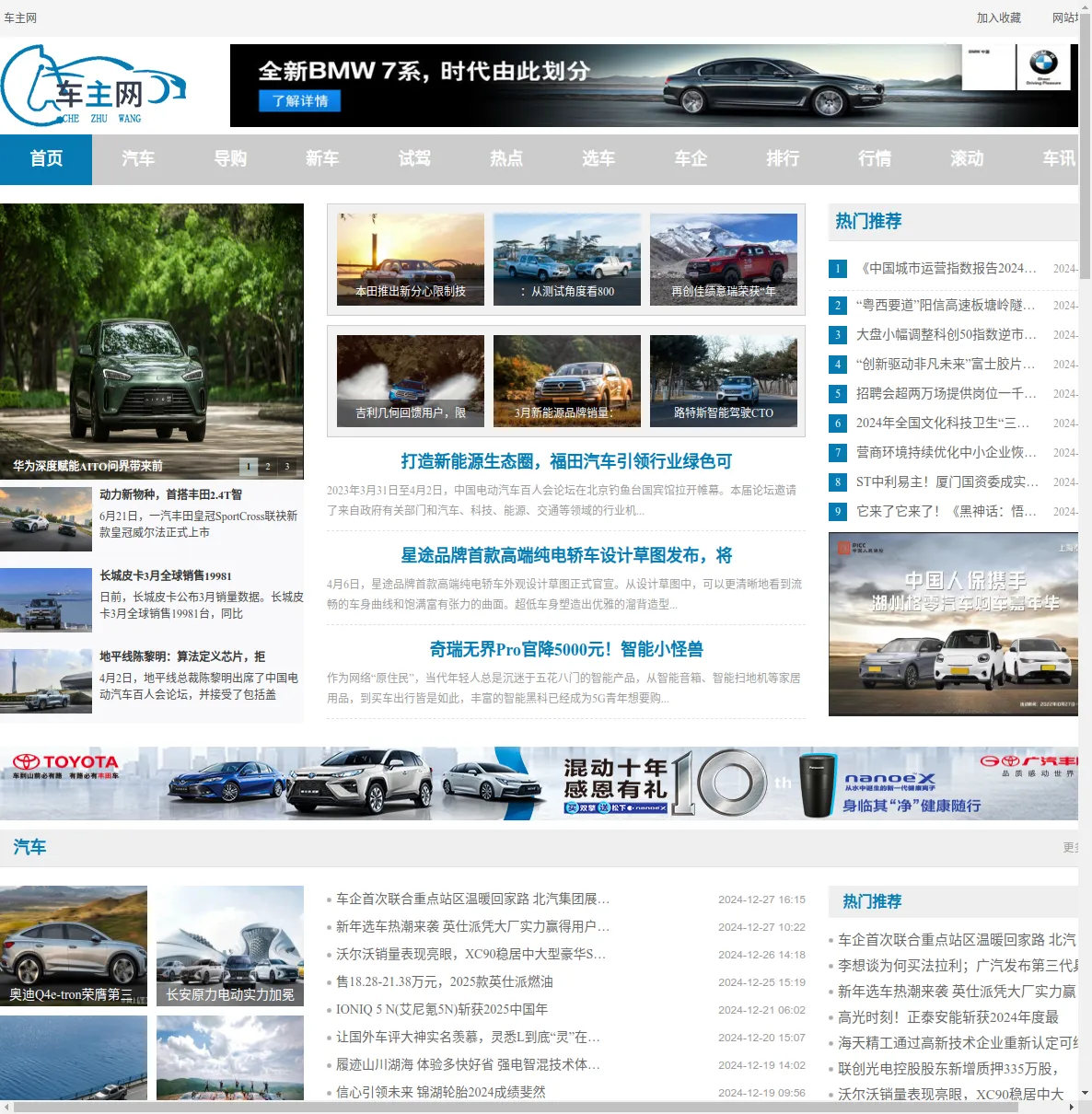The height and width of the screenshot is (1114, 1092).
Task: Open hot item 《中国城市运营指数报告2024
Action: tap(946, 269)
